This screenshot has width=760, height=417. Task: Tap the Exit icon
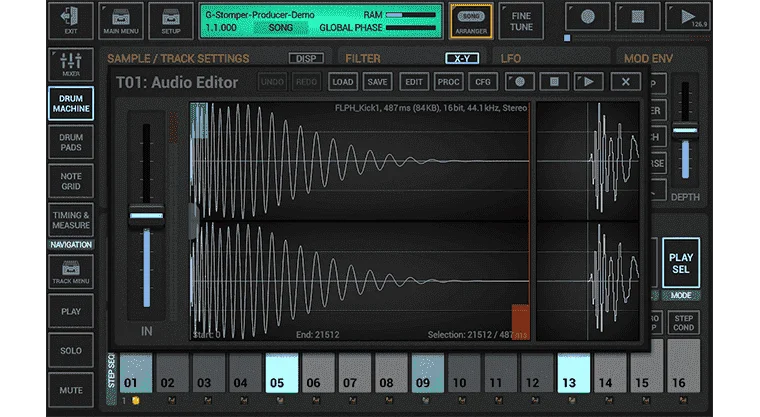(71, 21)
